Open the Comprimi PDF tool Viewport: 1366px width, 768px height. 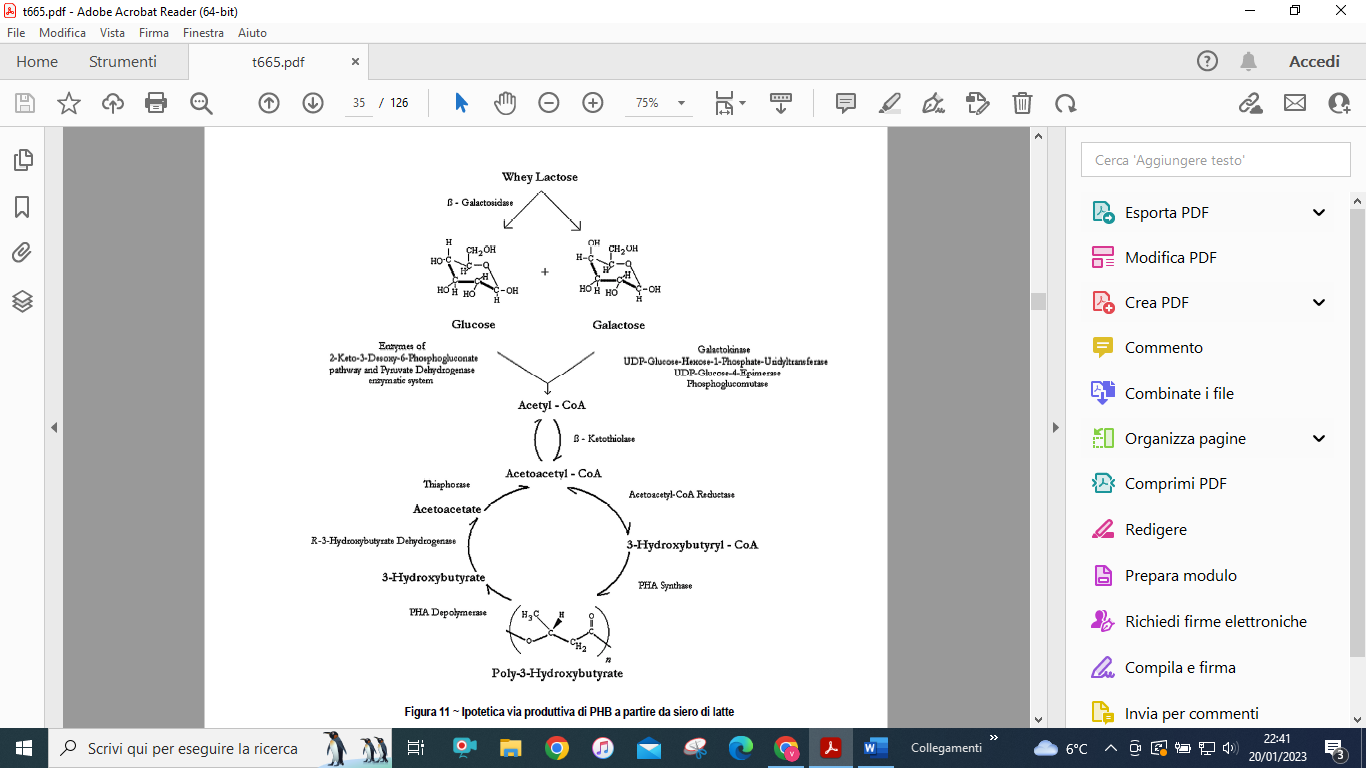point(1175,483)
